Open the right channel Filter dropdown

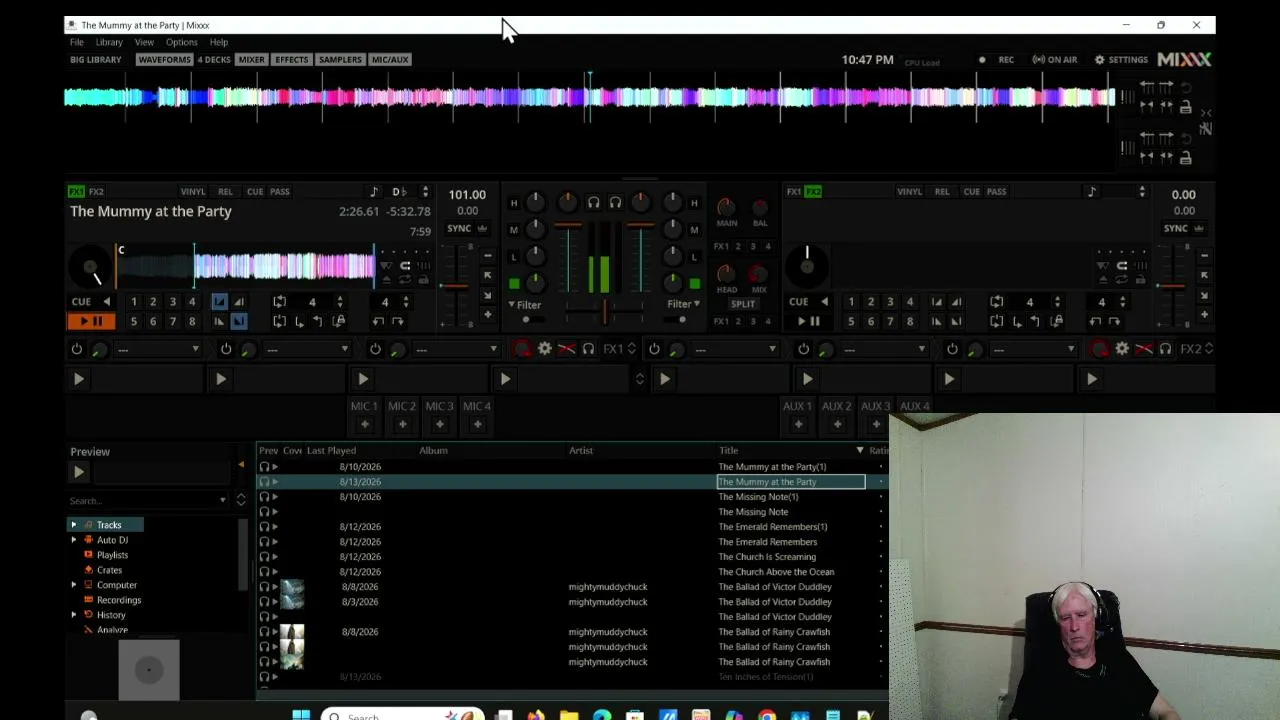pos(683,304)
